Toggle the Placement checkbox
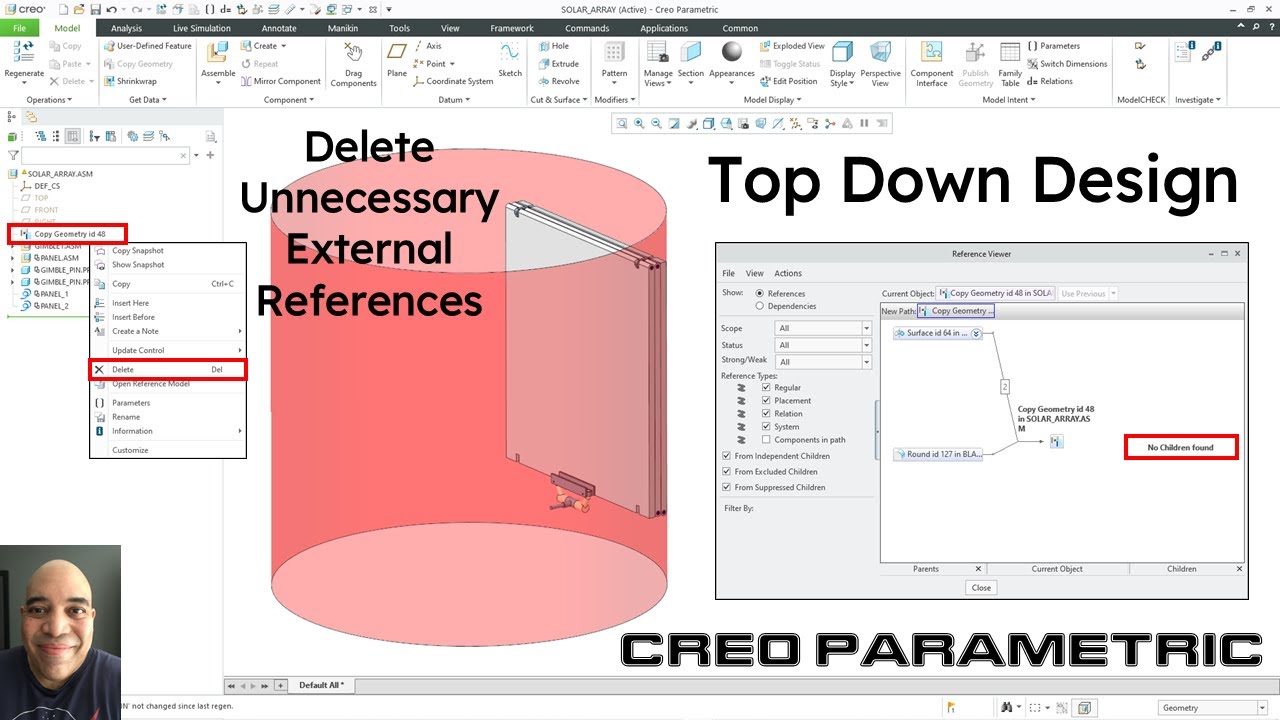Viewport: 1280px width, 720px height. pyautogui.click(x=766, y=400)
